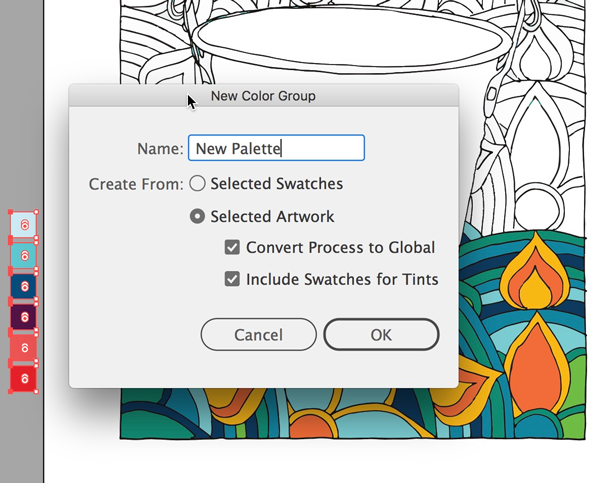Choose the Selected Artwork radio option
This screenshot has height=483, width=600.
(x=197, y=216)
